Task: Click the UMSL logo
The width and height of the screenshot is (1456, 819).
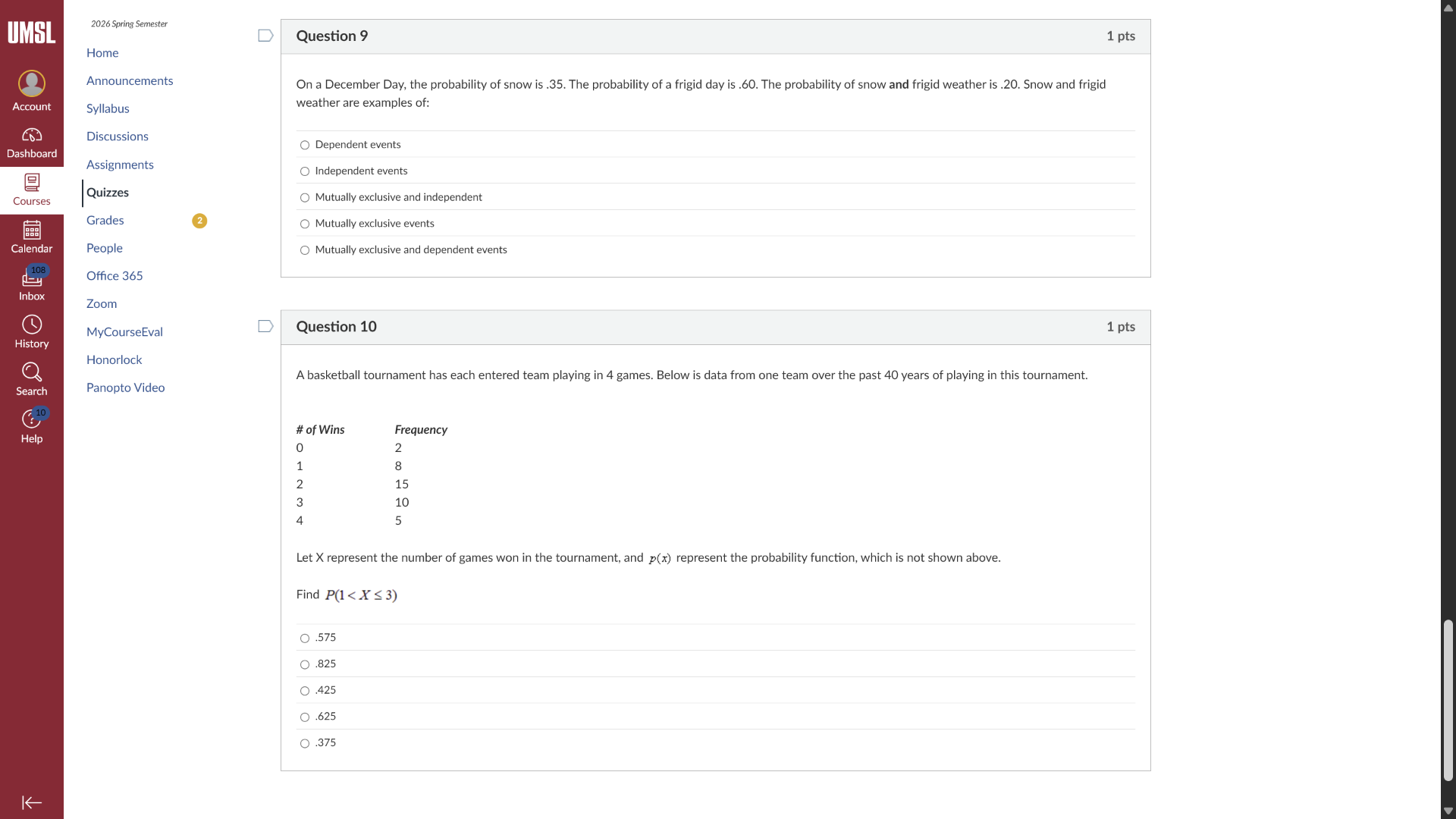Action: coord(32,33)
